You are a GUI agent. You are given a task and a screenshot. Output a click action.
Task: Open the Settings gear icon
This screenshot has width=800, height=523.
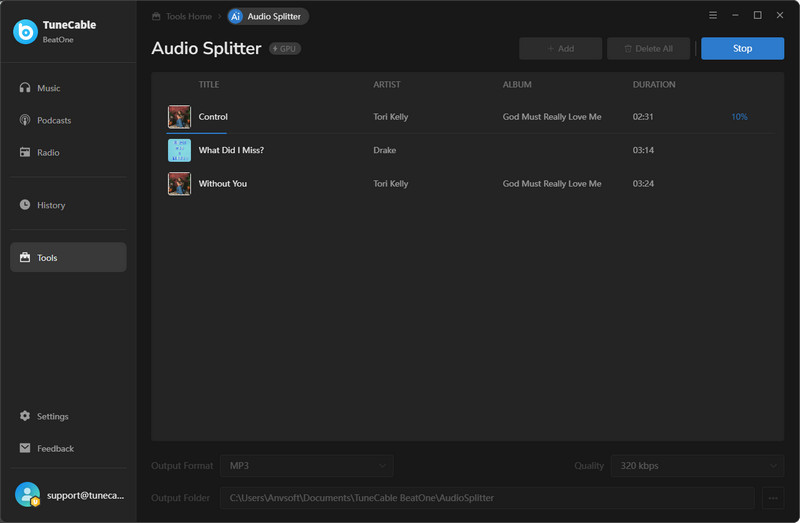24,416
